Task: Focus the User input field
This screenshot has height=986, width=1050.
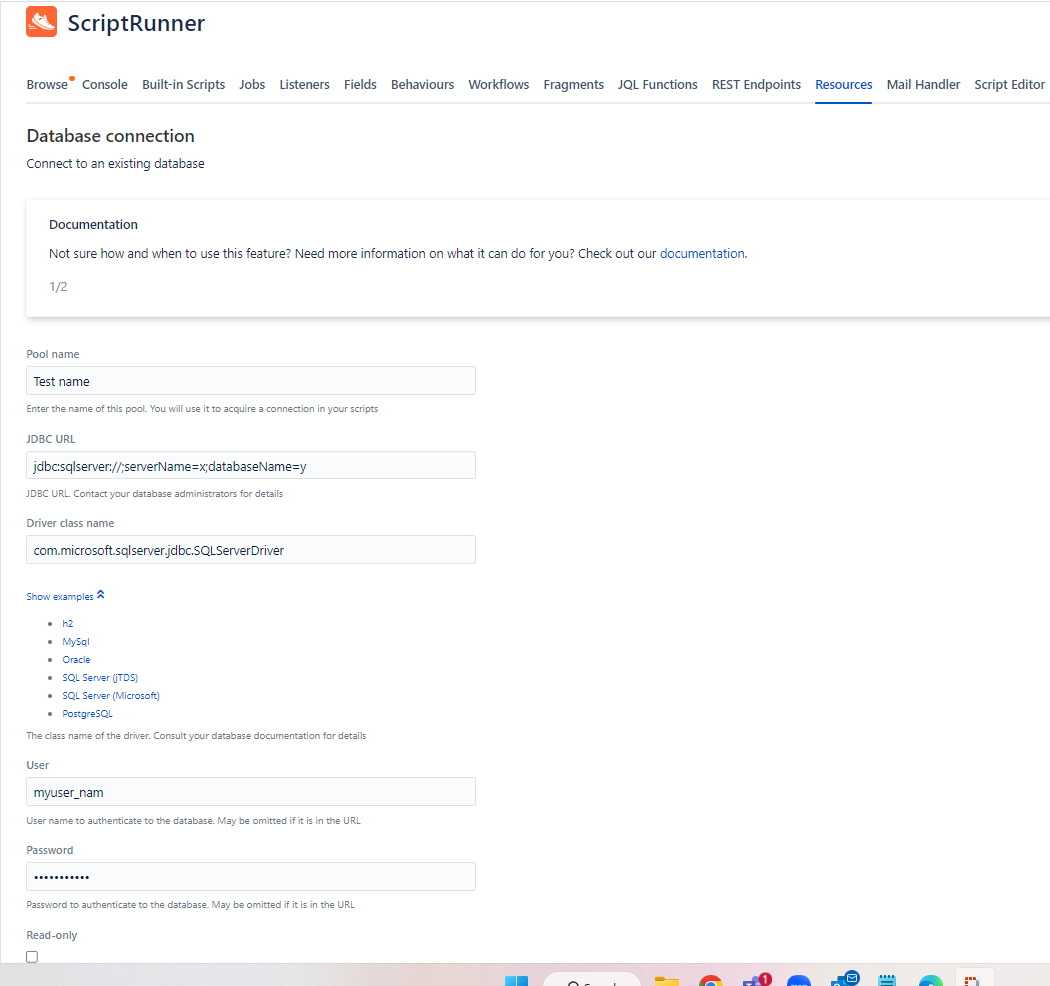Action: pos(250,792)
